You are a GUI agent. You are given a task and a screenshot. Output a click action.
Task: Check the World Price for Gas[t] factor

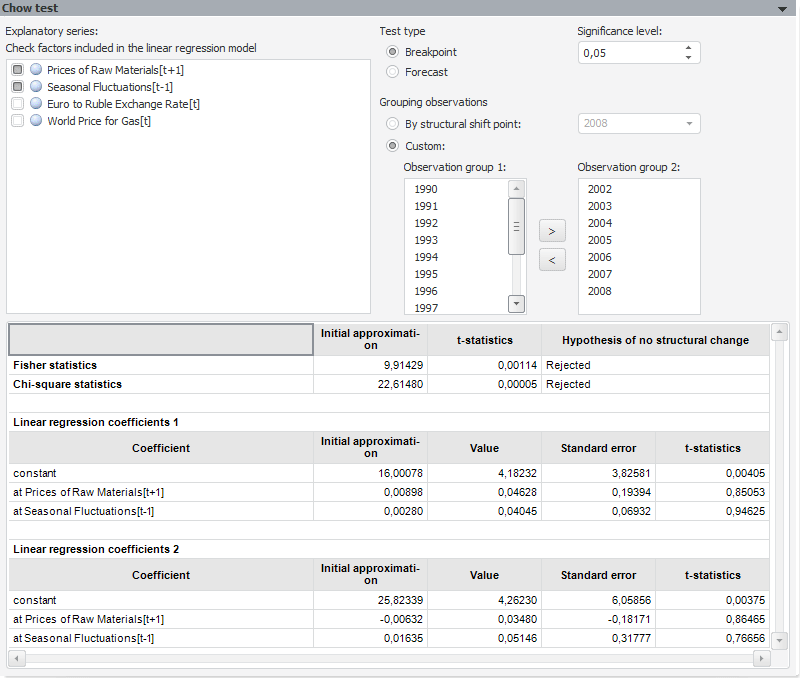click(x=18, y=121)
